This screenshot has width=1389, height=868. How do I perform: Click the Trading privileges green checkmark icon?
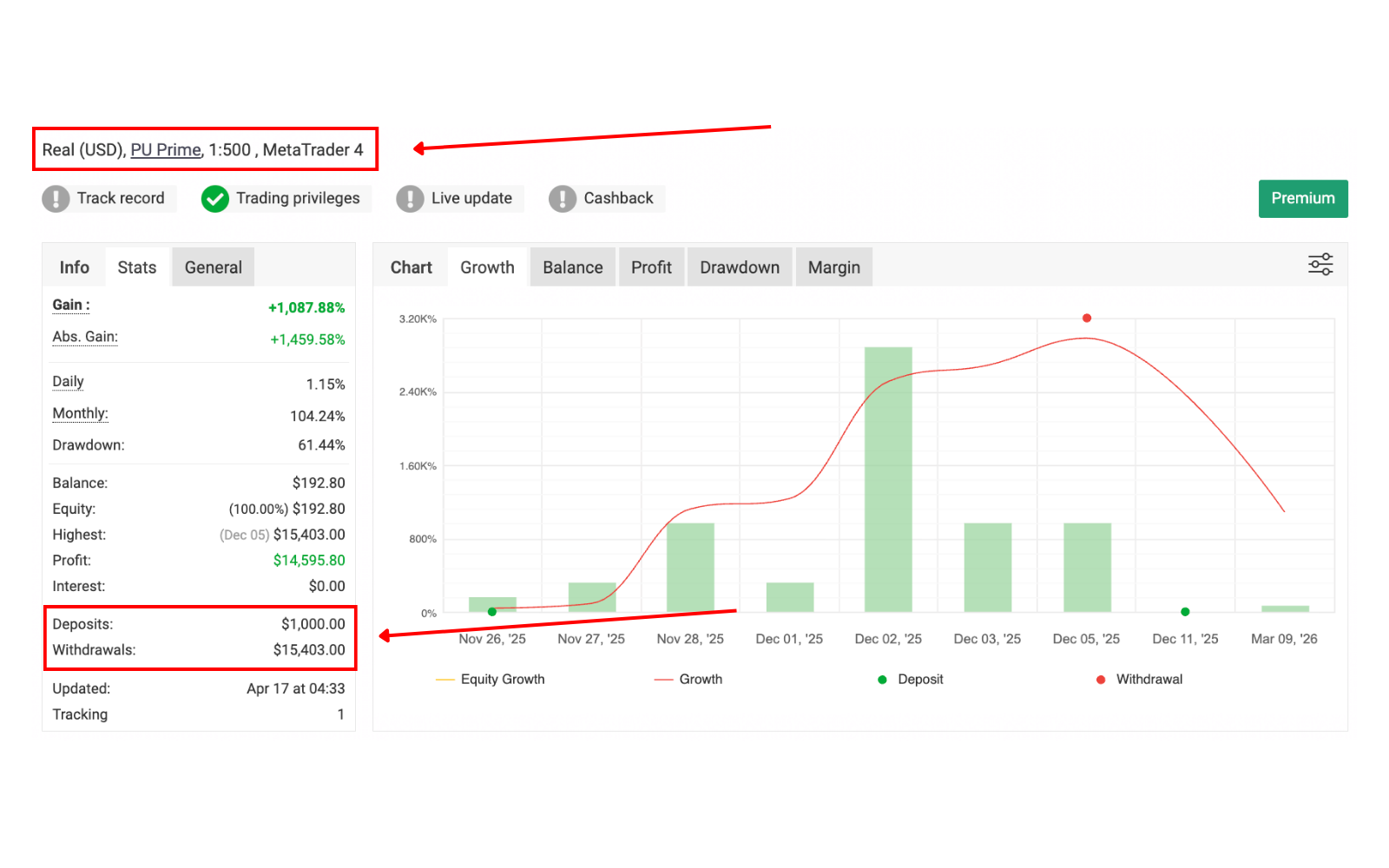click(x=215, y=199)
